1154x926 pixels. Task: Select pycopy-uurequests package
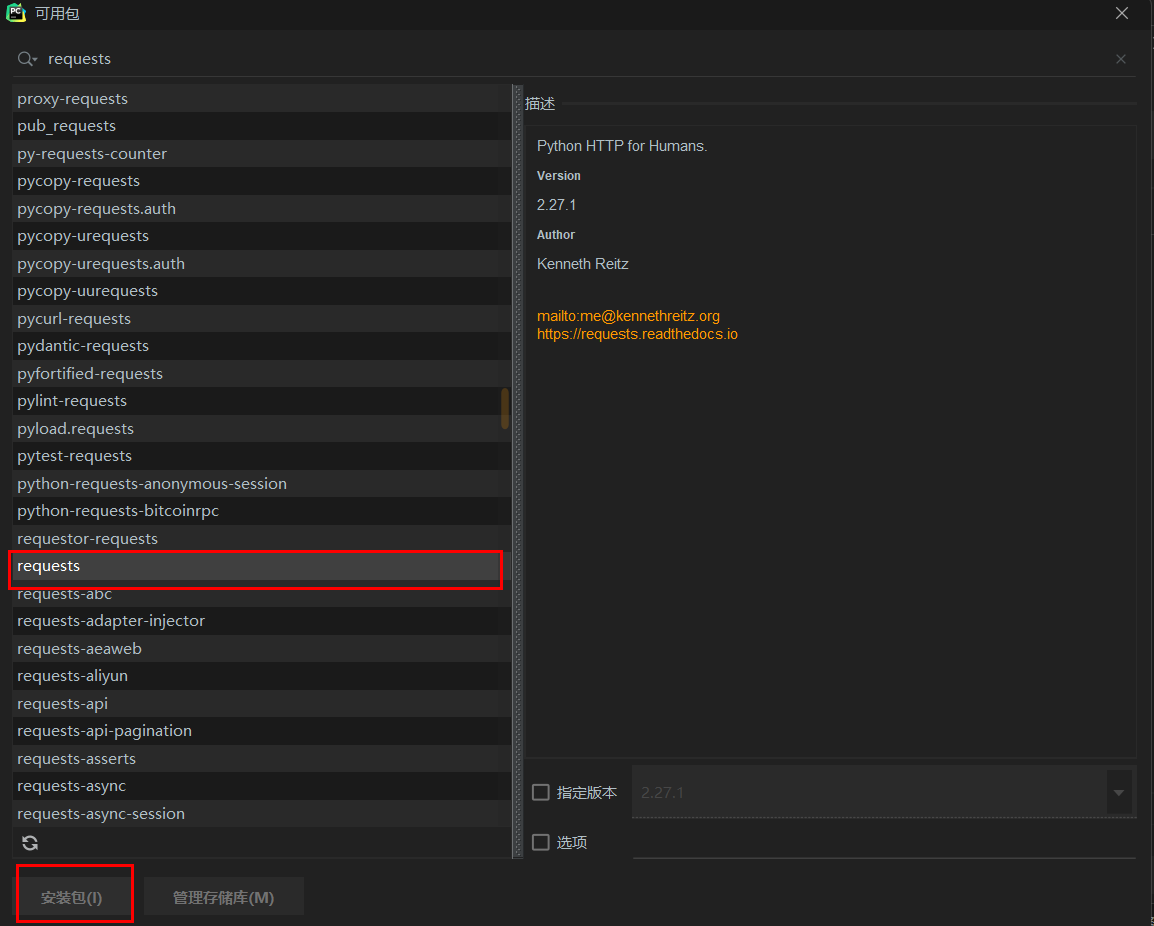click(261, 291)
